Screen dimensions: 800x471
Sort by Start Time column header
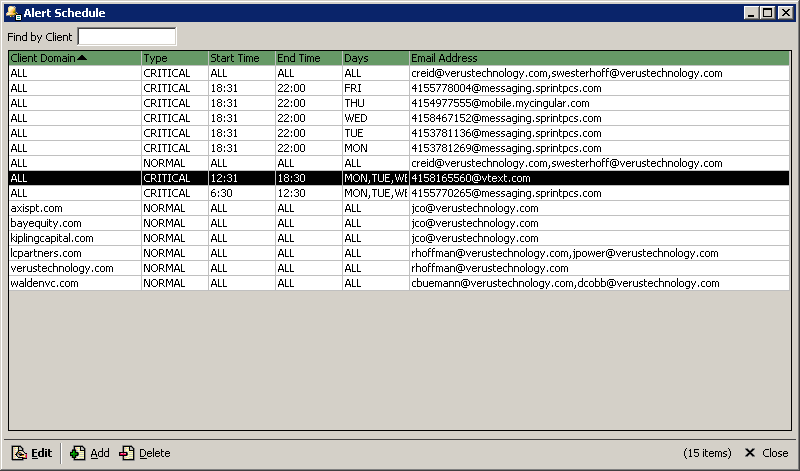pos(241,58)
